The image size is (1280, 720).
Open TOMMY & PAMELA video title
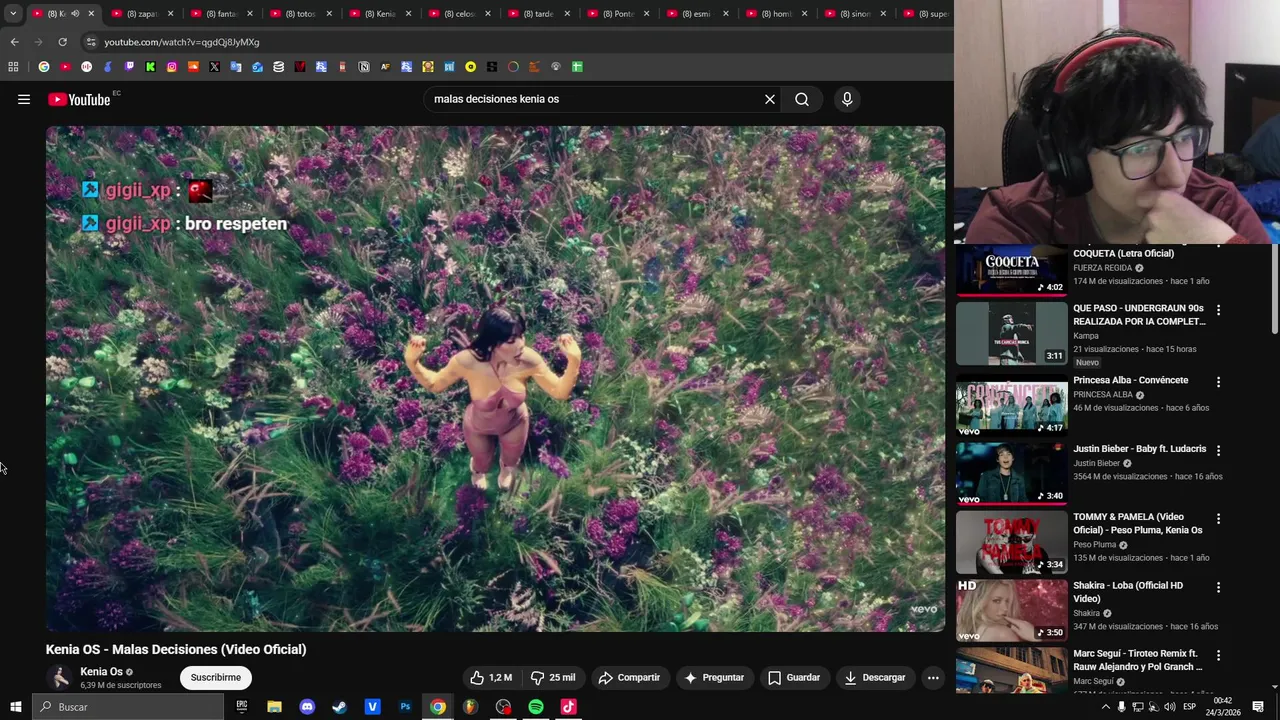1137,523
